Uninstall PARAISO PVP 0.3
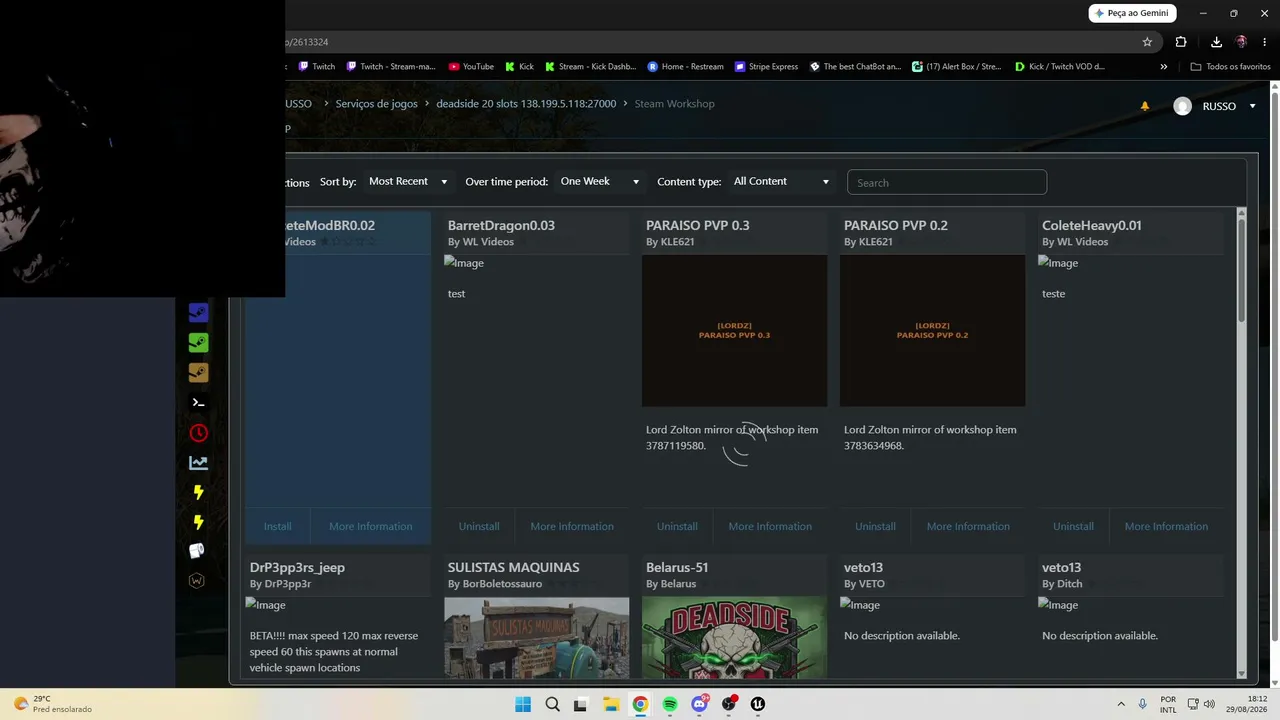The image size is (1280, 720). point(677,526)
